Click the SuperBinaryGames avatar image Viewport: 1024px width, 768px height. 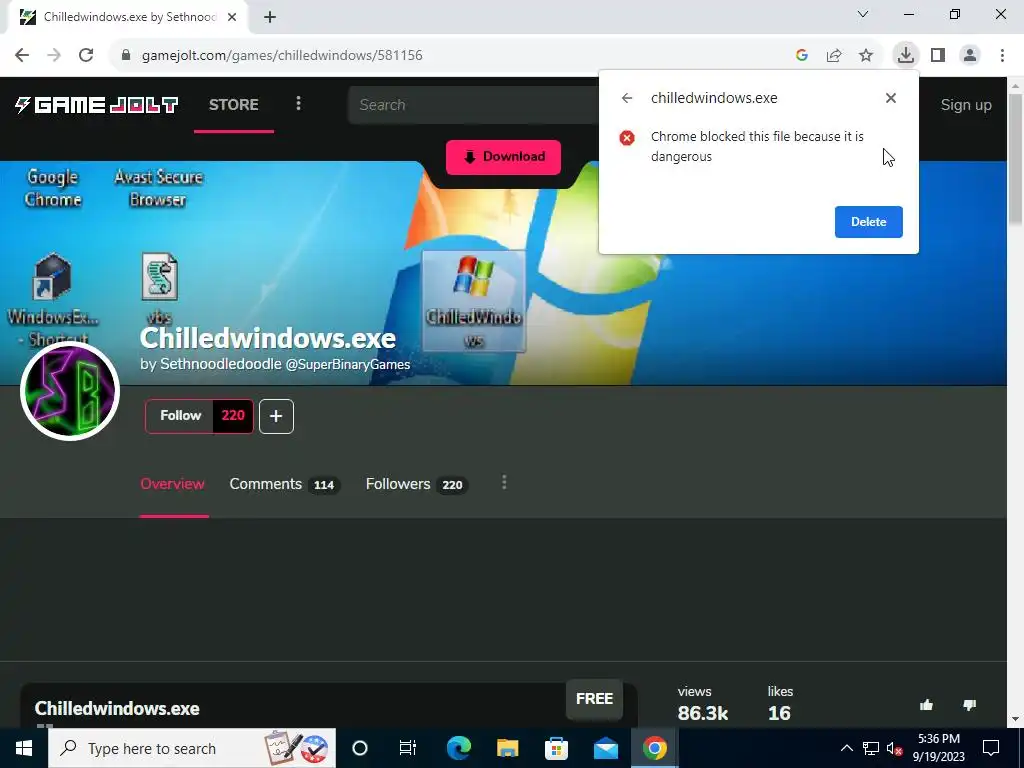(x=70, y=391)
